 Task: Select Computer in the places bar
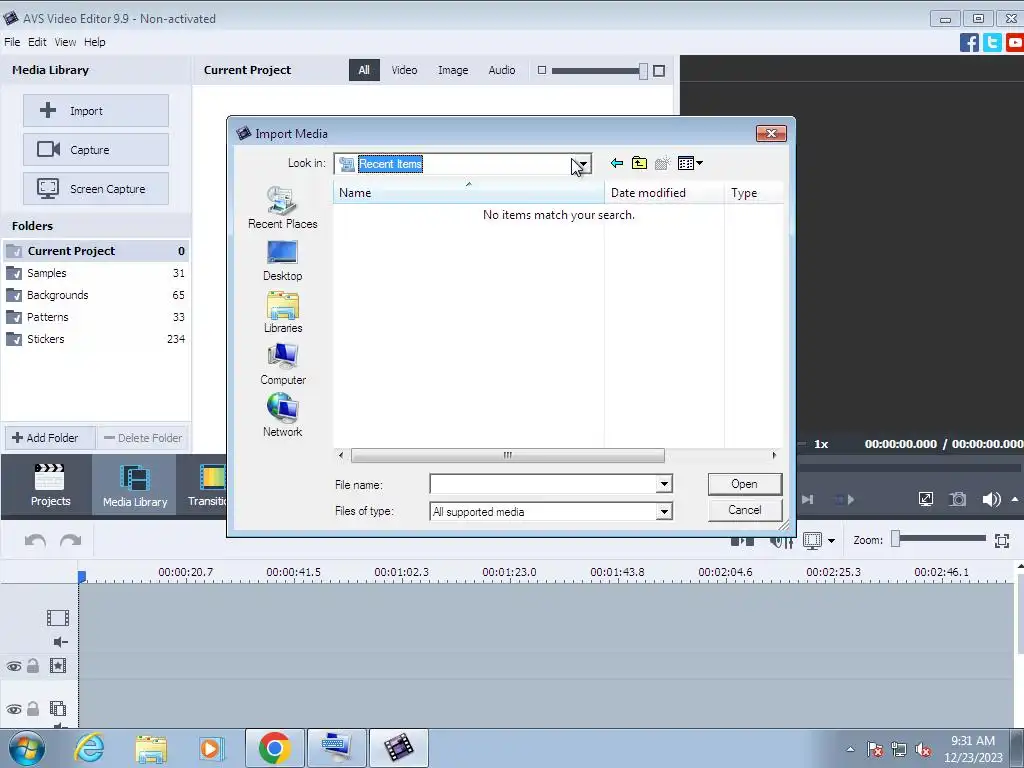[x=282, y=364]
